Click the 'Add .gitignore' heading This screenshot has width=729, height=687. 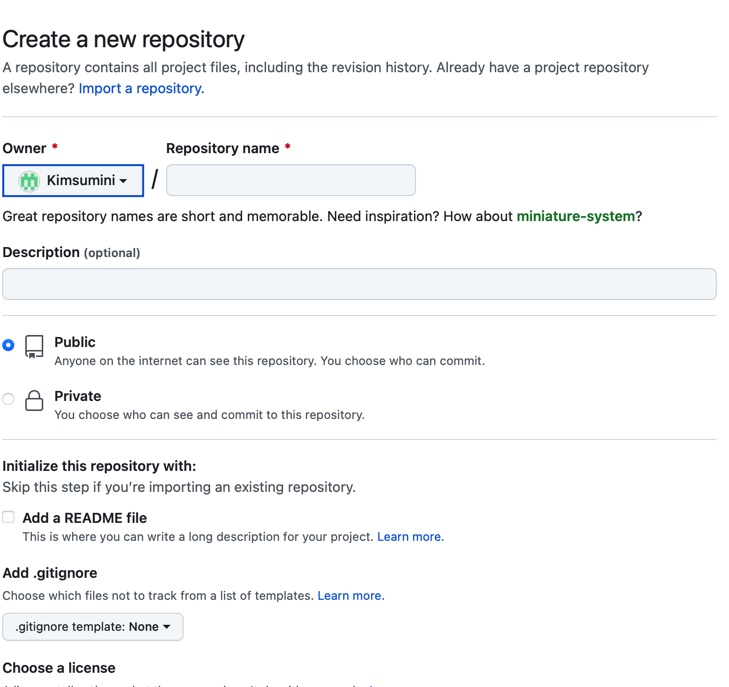pos(50,573)
